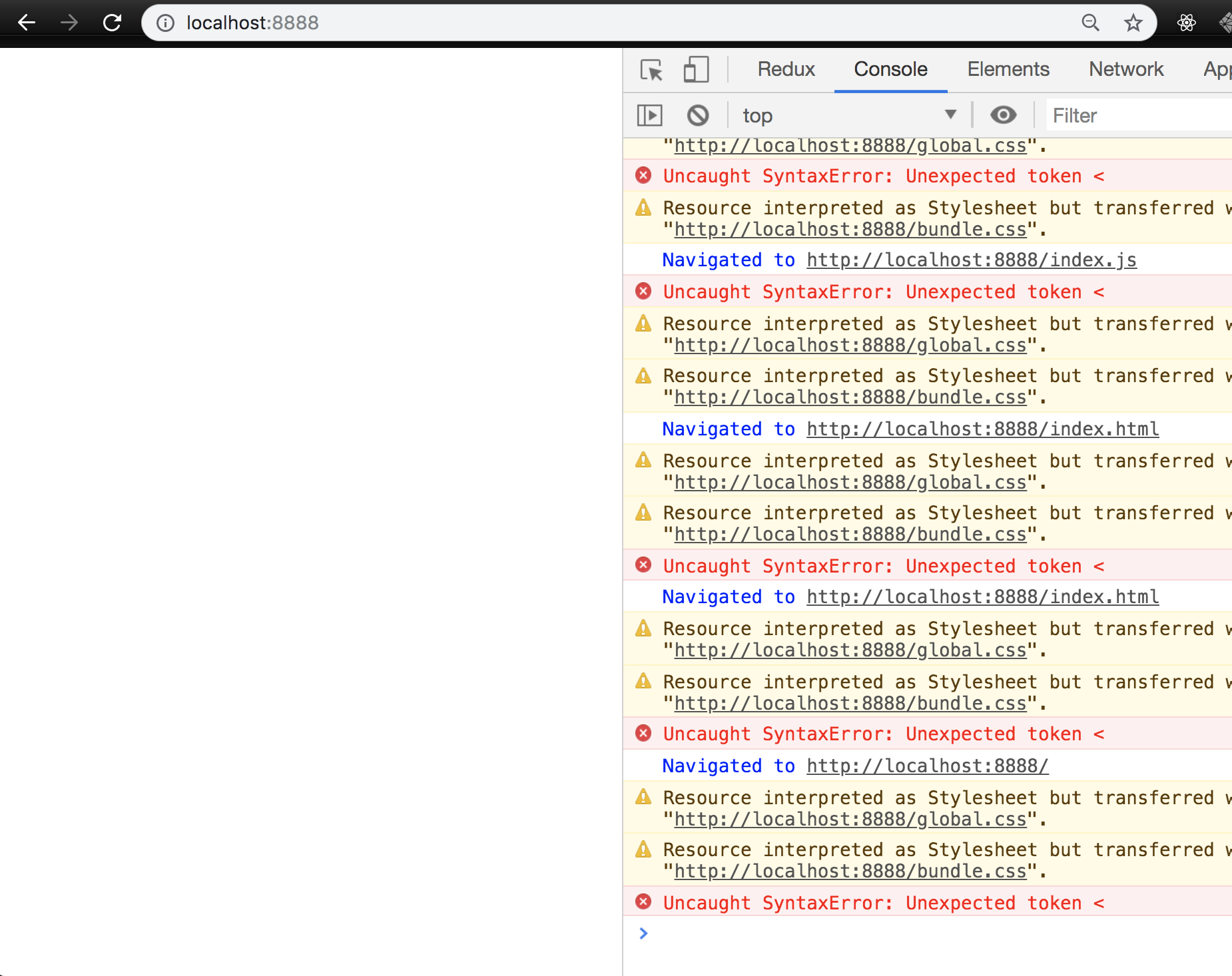Select the Console tab
Viewport: 1232px width, 976px height.
pos(890,69)
